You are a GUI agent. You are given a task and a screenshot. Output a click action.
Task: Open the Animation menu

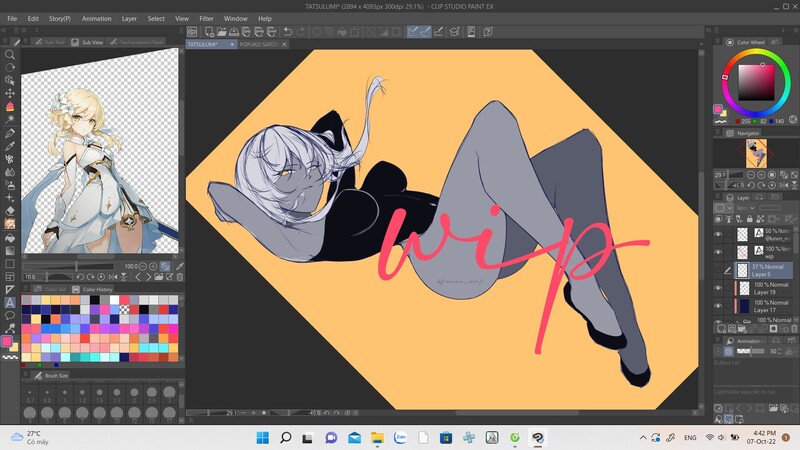(x=96, y=18)
